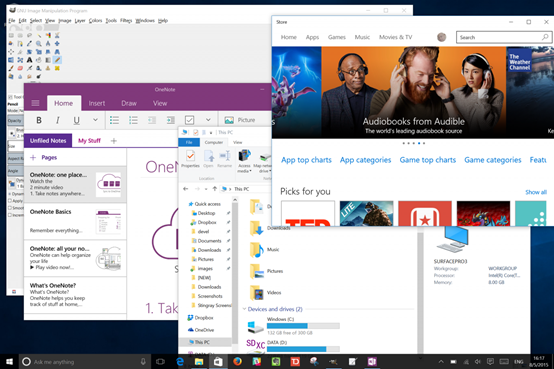
Task: Open the View tab in OneNote
Action: click(x=160, y=103)
